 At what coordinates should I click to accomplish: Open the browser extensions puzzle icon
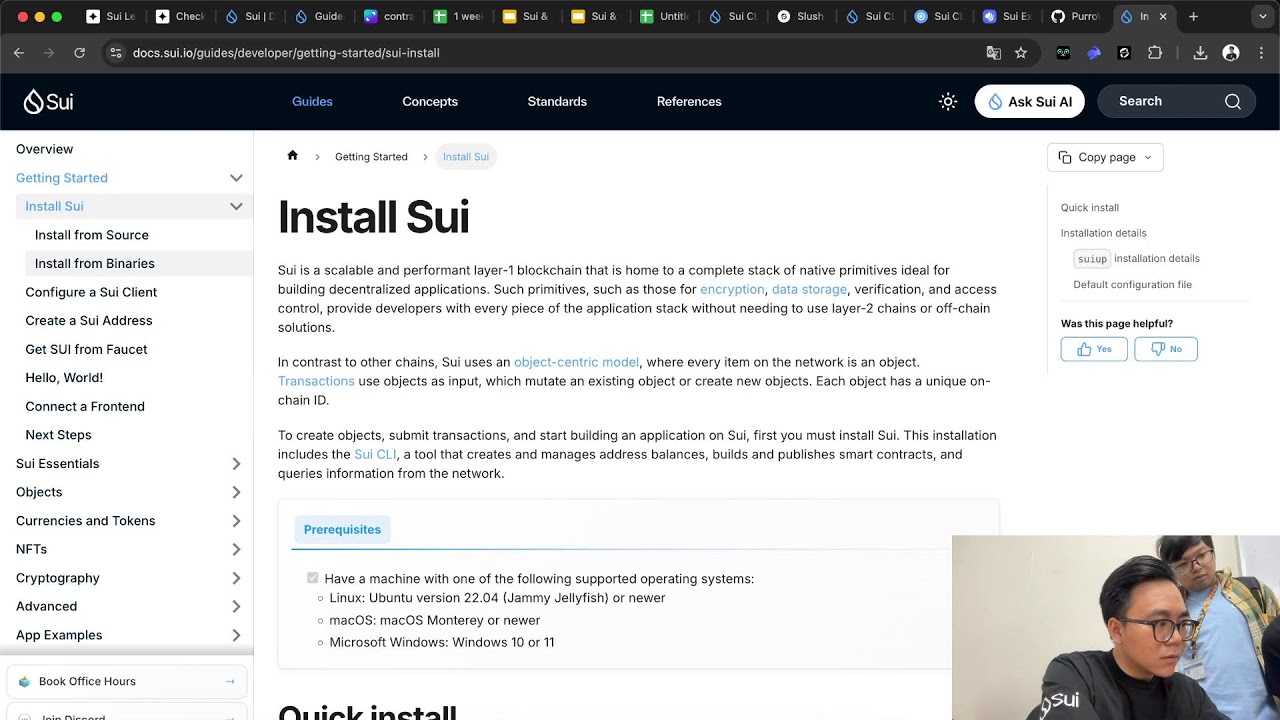pos(1155,53)
